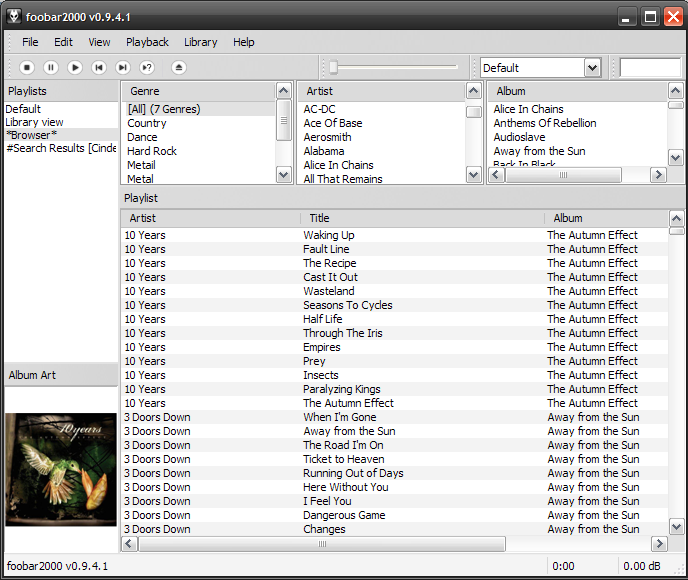Click the seekbar slider handle

pyautogui.click(x=333, y=67)
